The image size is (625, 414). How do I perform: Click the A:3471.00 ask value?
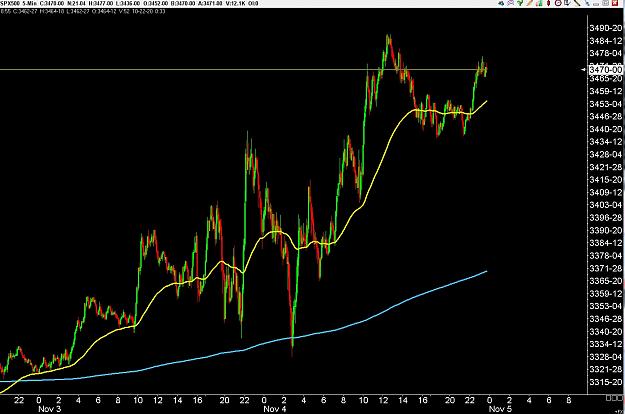click(210, 3)
